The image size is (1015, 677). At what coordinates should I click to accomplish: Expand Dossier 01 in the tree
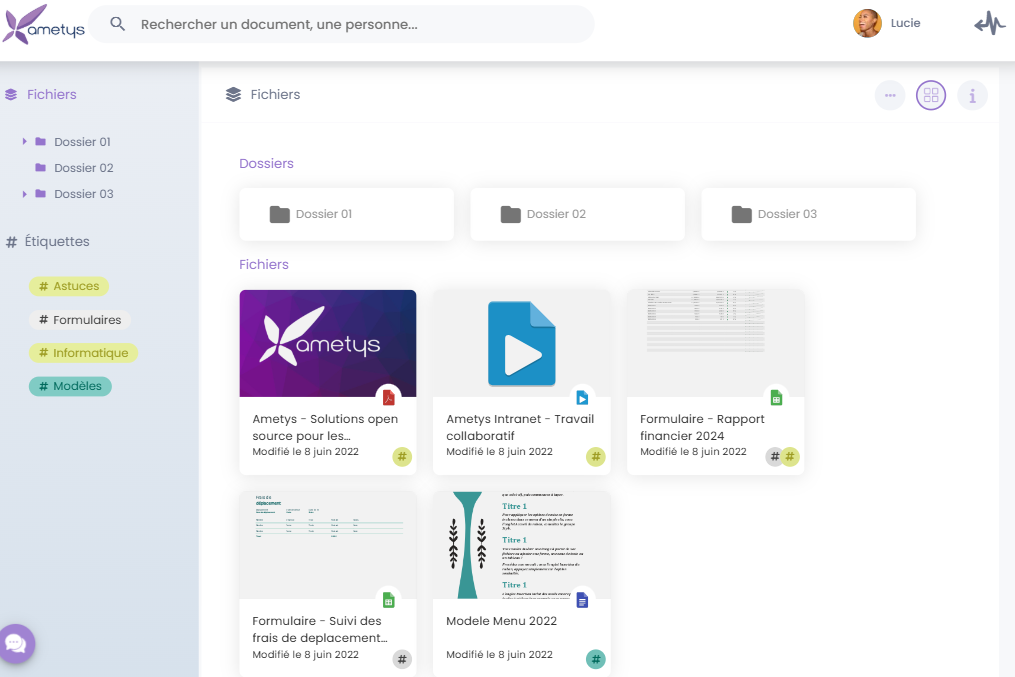(x=25, y=141)
